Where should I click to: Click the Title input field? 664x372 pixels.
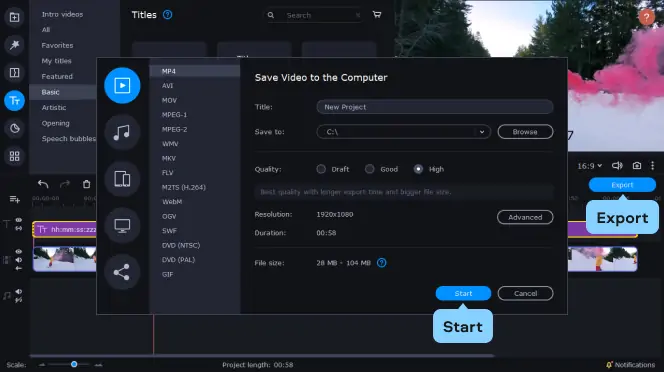[434, 107]
